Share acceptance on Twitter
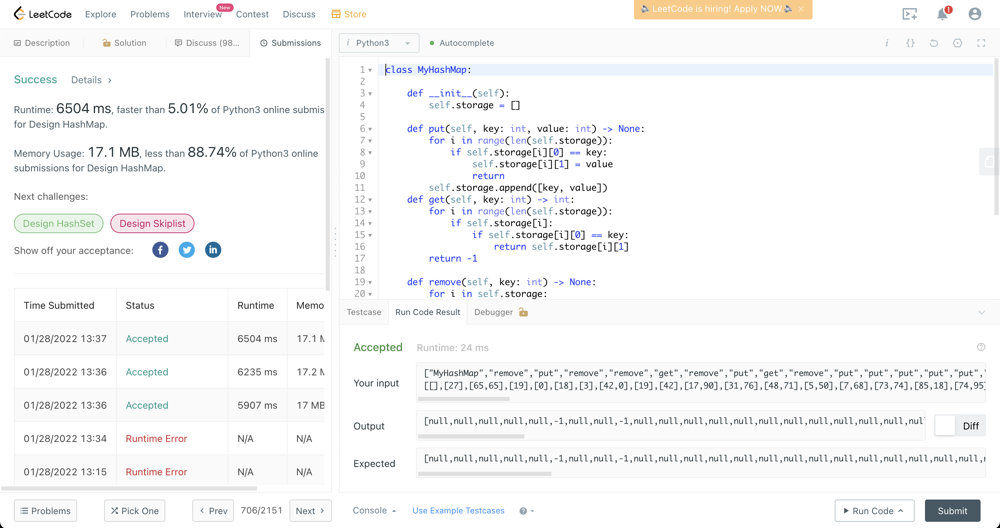Viewport: 1000px width, 528px height. pyautogui.click(x=187, y=250)
